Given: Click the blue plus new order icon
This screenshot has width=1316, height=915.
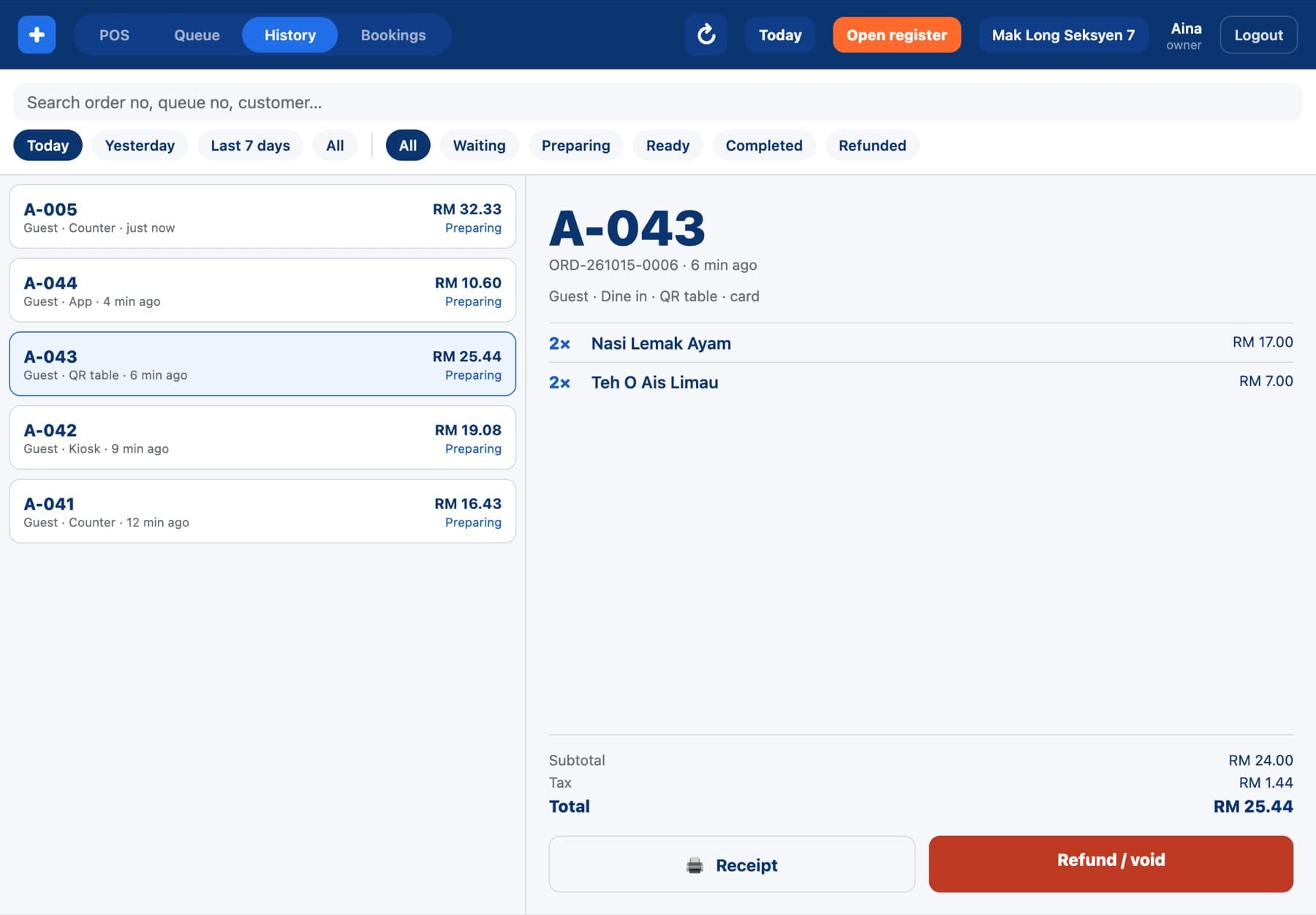Looking at the screenshot, I should point(37,34).
